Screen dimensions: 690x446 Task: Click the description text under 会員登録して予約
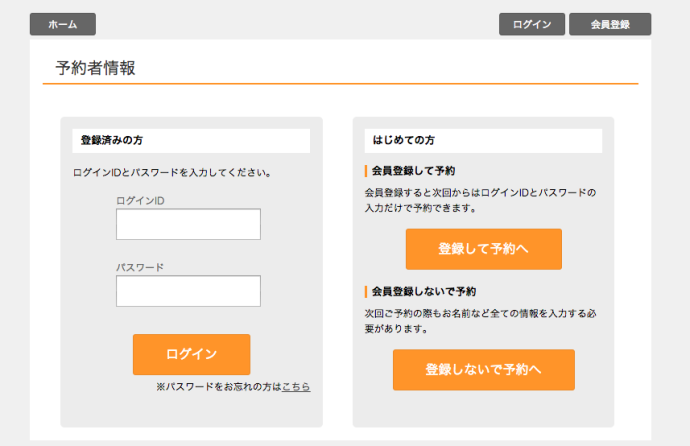pos(480,200)
